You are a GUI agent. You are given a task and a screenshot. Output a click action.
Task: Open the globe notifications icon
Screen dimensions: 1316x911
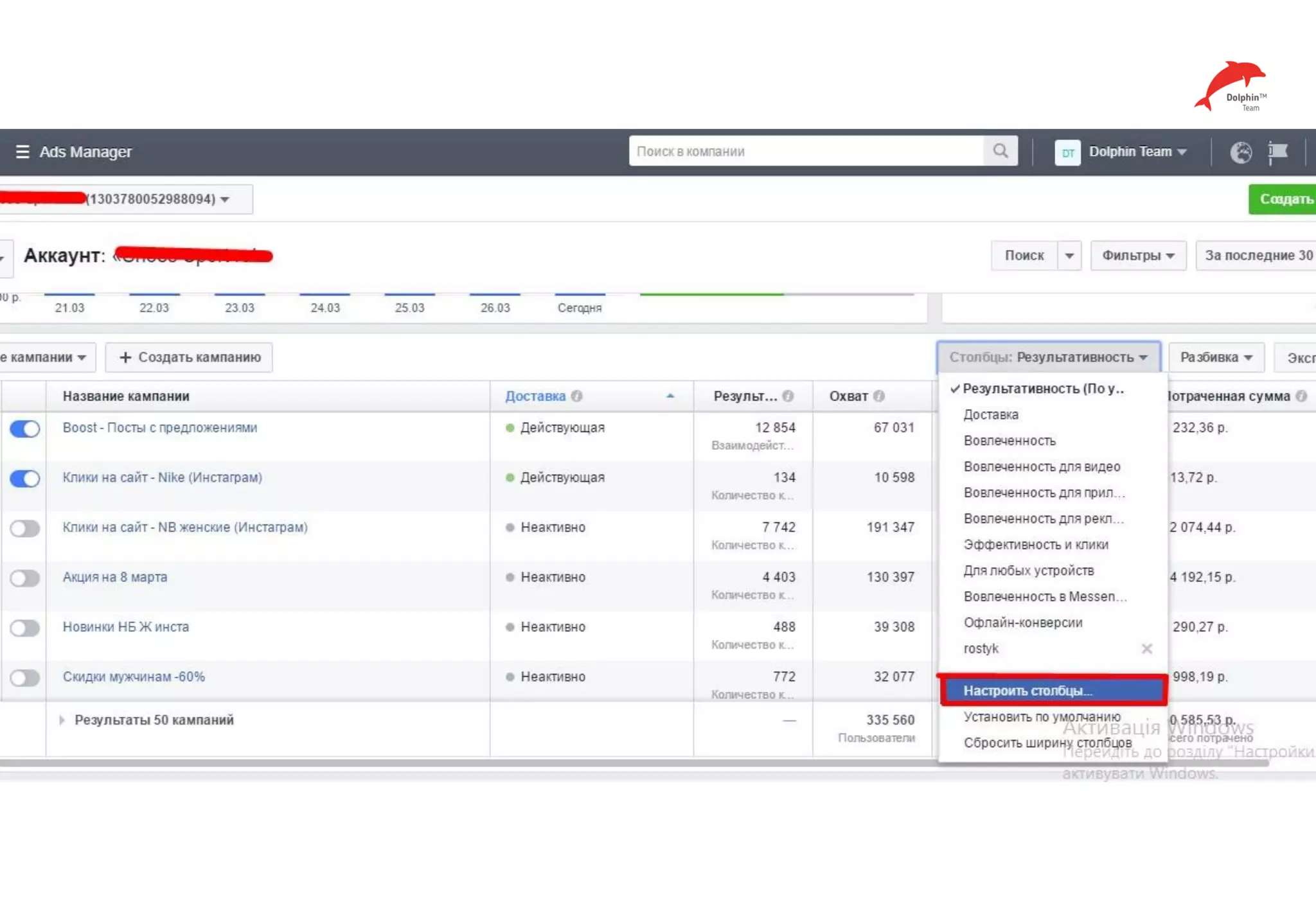tap(1240, 152)
